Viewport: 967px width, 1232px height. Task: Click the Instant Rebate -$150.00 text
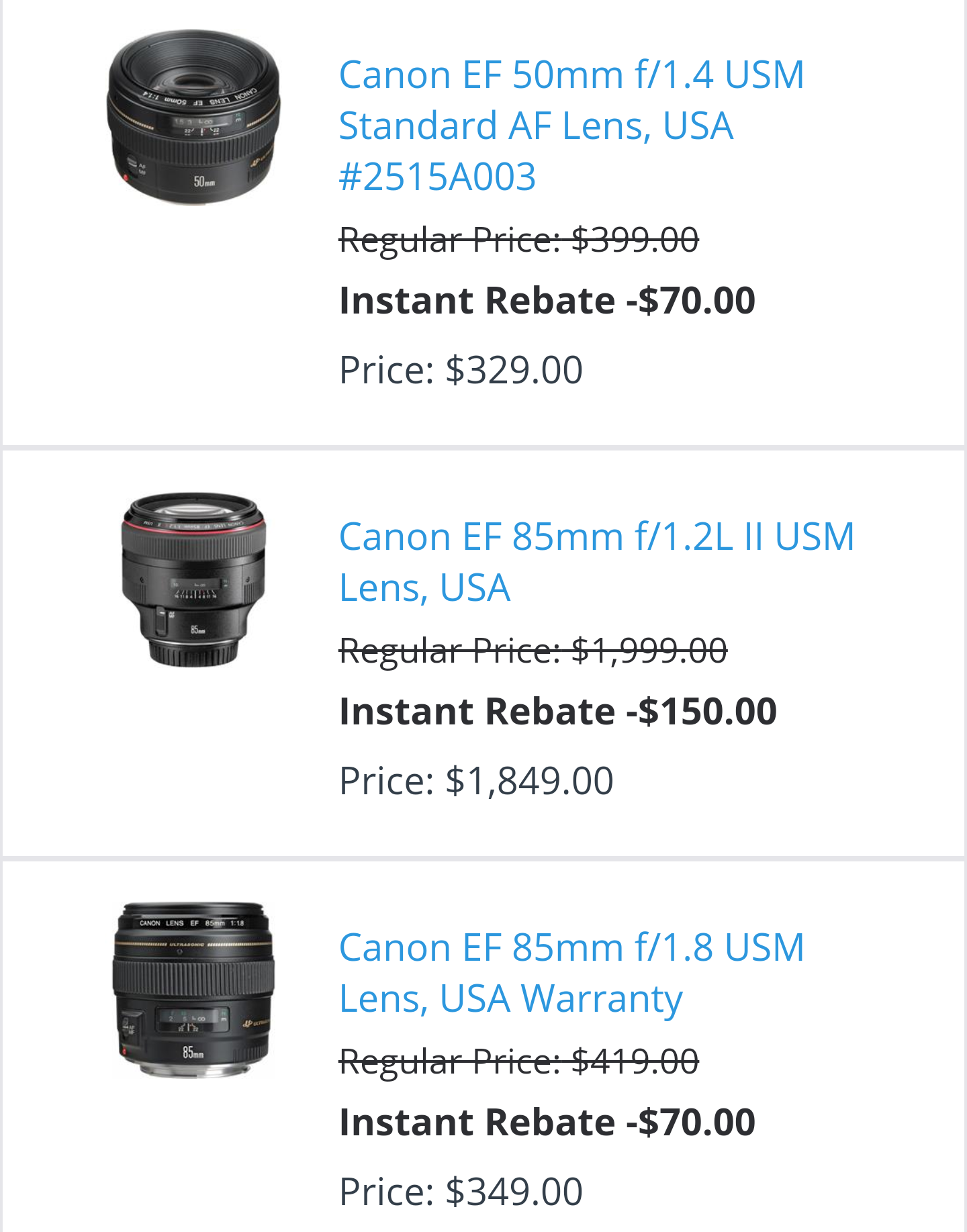coord(557,711)
